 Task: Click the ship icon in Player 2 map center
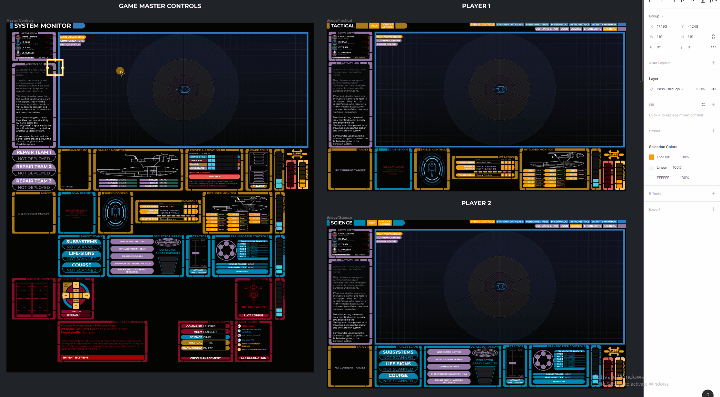(500, 286)
